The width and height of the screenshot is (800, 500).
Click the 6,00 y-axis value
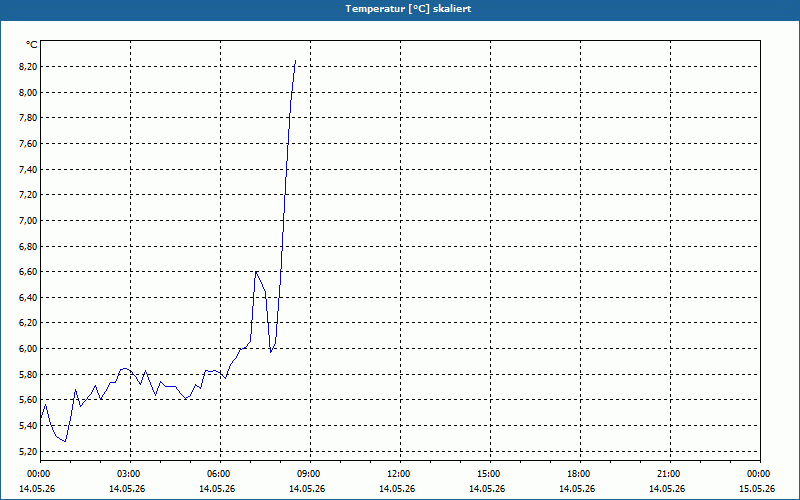(x=28, y=348)
